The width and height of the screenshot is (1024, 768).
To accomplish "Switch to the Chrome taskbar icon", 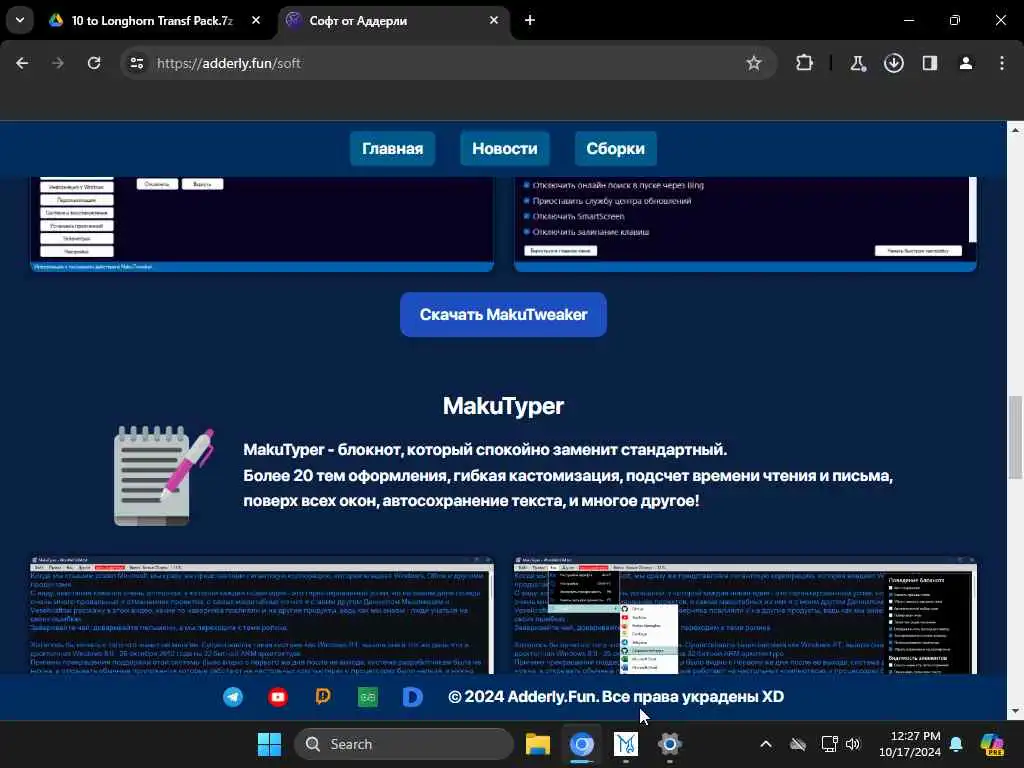I will [x=581, y=744].
